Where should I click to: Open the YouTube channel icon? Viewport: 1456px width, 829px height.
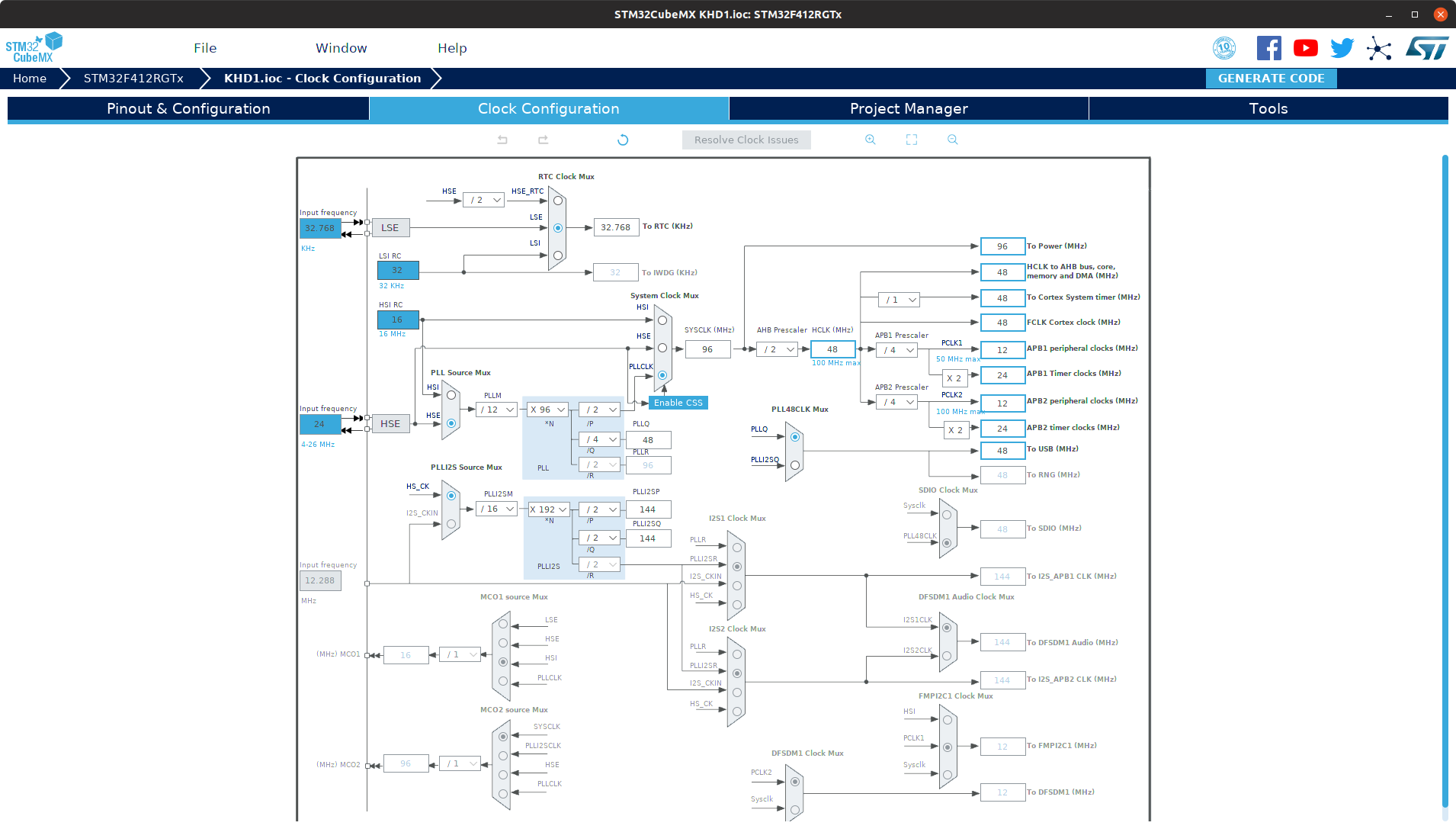[1306, 48]
